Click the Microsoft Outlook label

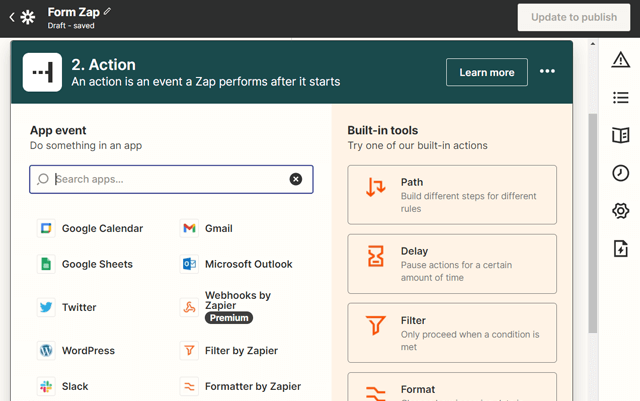click(249, 264)
